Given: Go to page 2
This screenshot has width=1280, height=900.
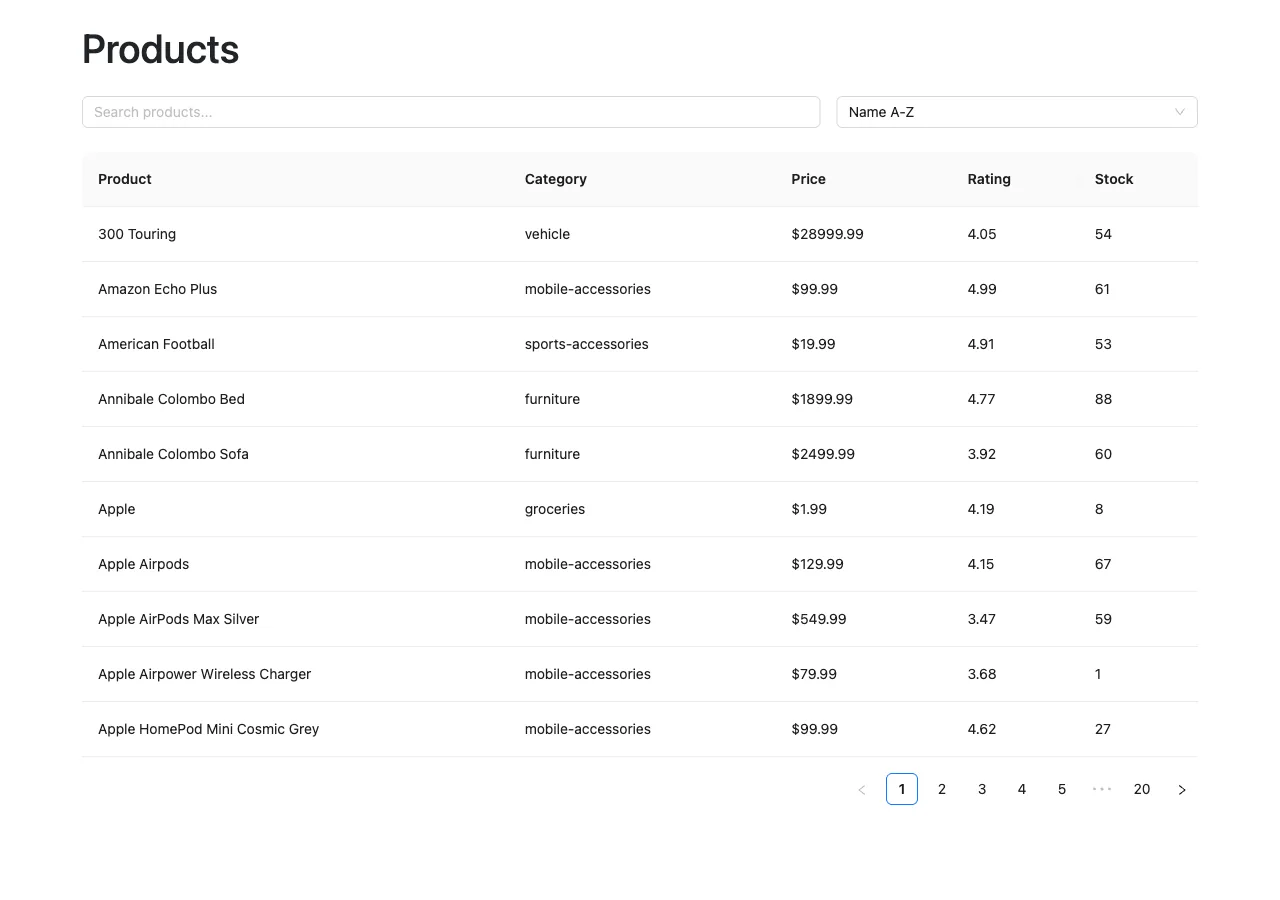Looking at the screenshot, I should [x=942, y=789].
